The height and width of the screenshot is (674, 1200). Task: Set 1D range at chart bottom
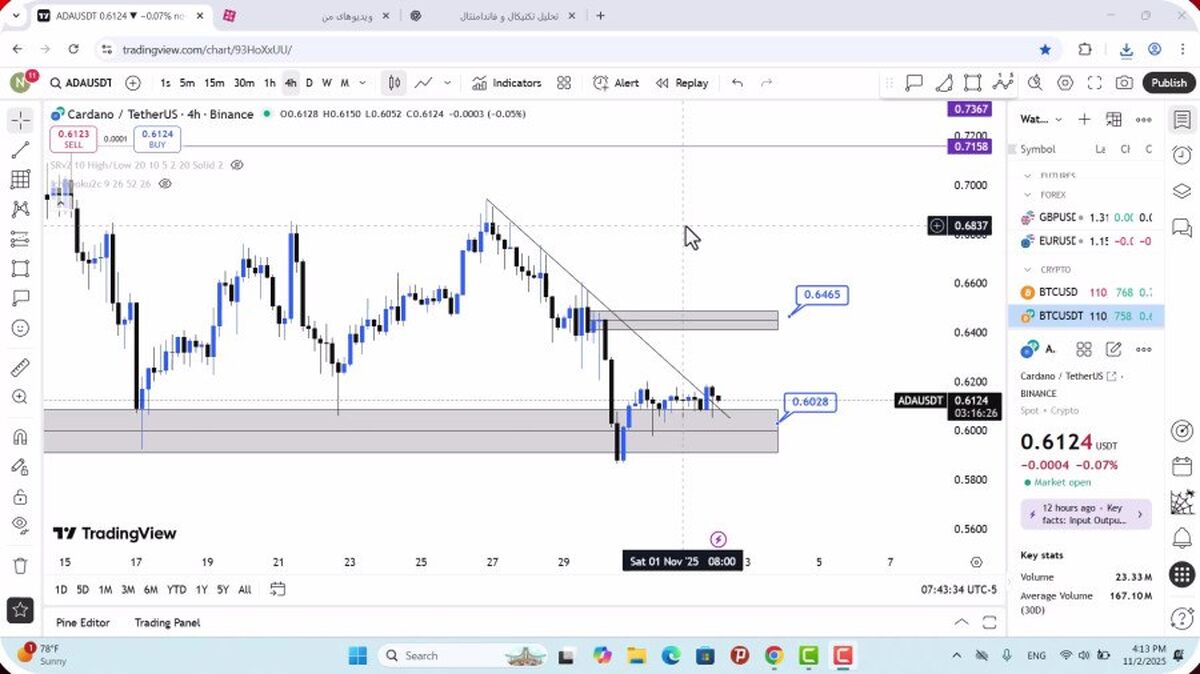click(61, 589)
